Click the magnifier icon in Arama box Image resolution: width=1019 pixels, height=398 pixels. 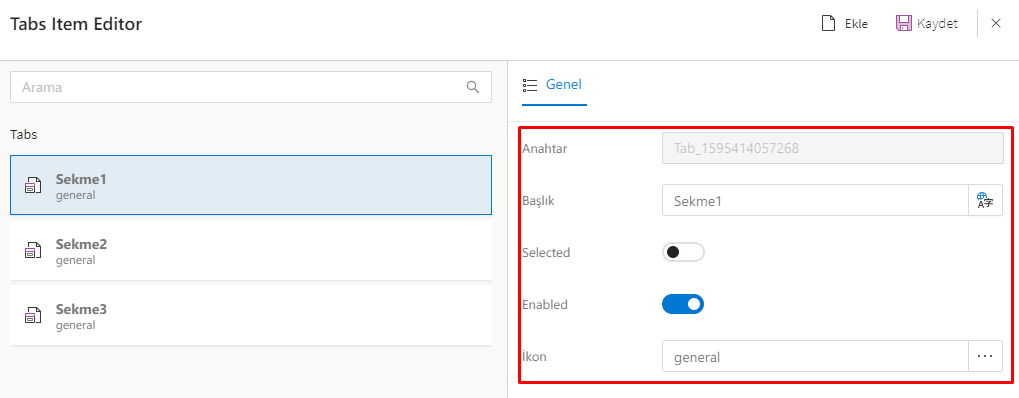(x=473, y=87)
